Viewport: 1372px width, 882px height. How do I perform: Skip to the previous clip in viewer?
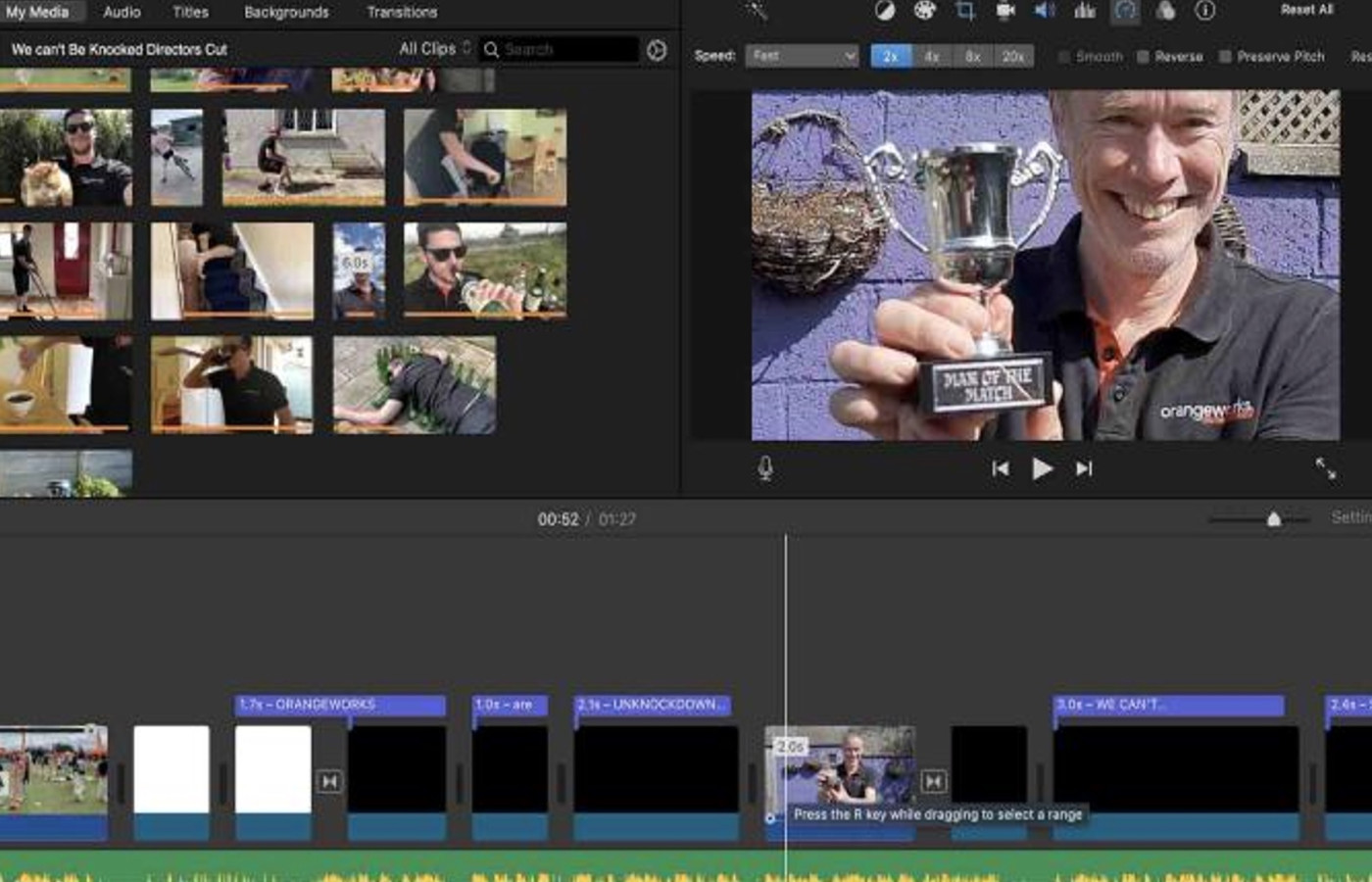point(1001,468)
